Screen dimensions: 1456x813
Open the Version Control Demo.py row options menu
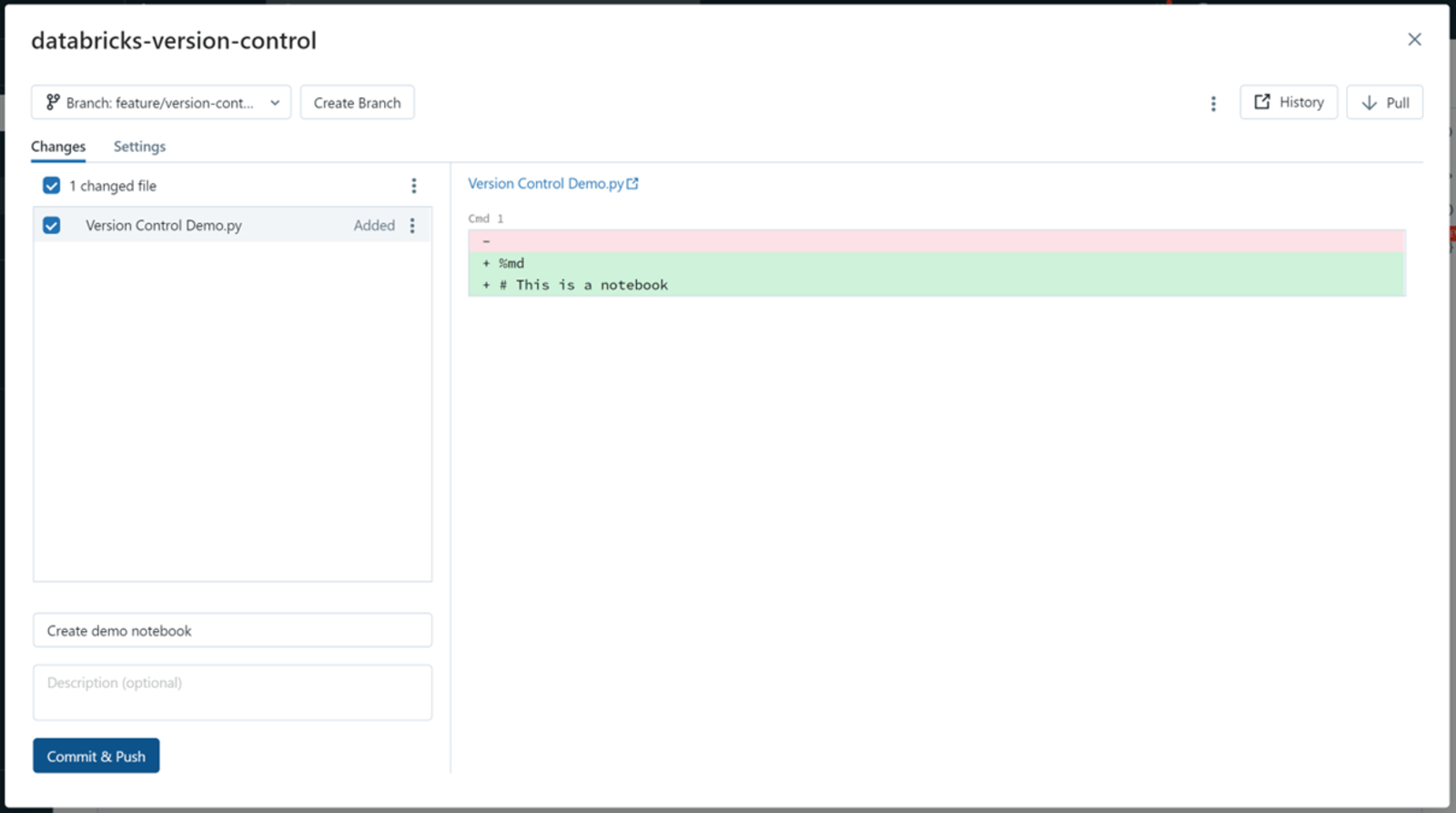(x=412, y=225)
